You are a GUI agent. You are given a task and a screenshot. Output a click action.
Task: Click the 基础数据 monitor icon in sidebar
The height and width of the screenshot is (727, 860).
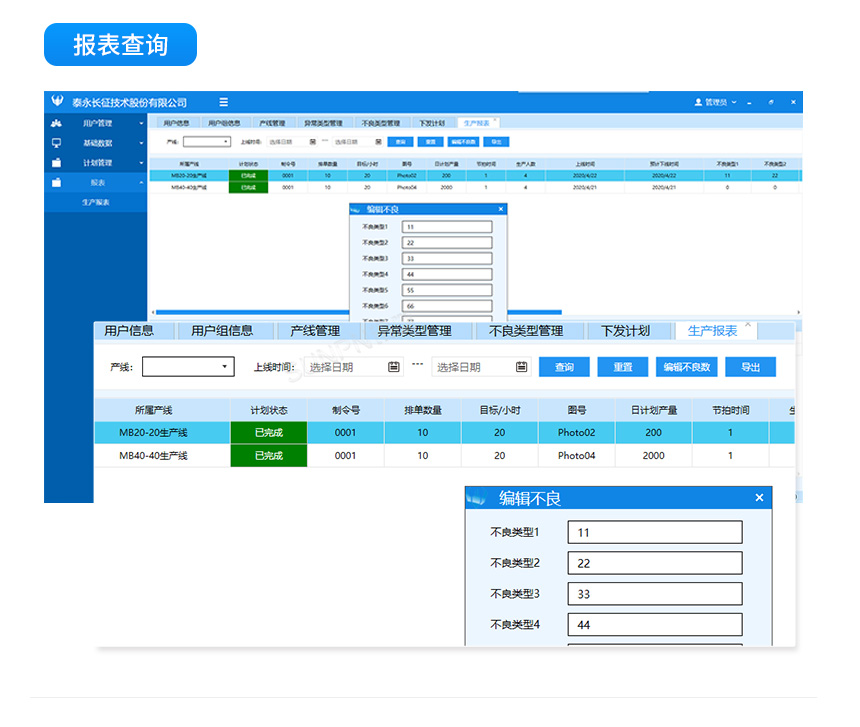(x=57, y=143)
